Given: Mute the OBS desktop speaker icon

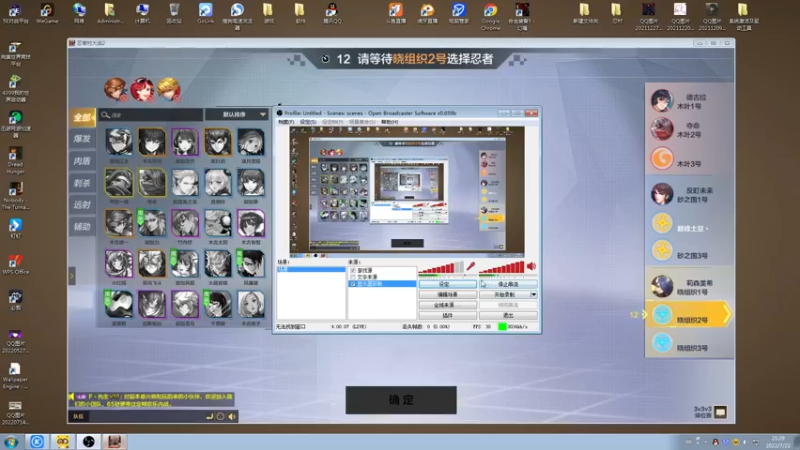Looking at the screenshot, I should [x=531, y=266].
